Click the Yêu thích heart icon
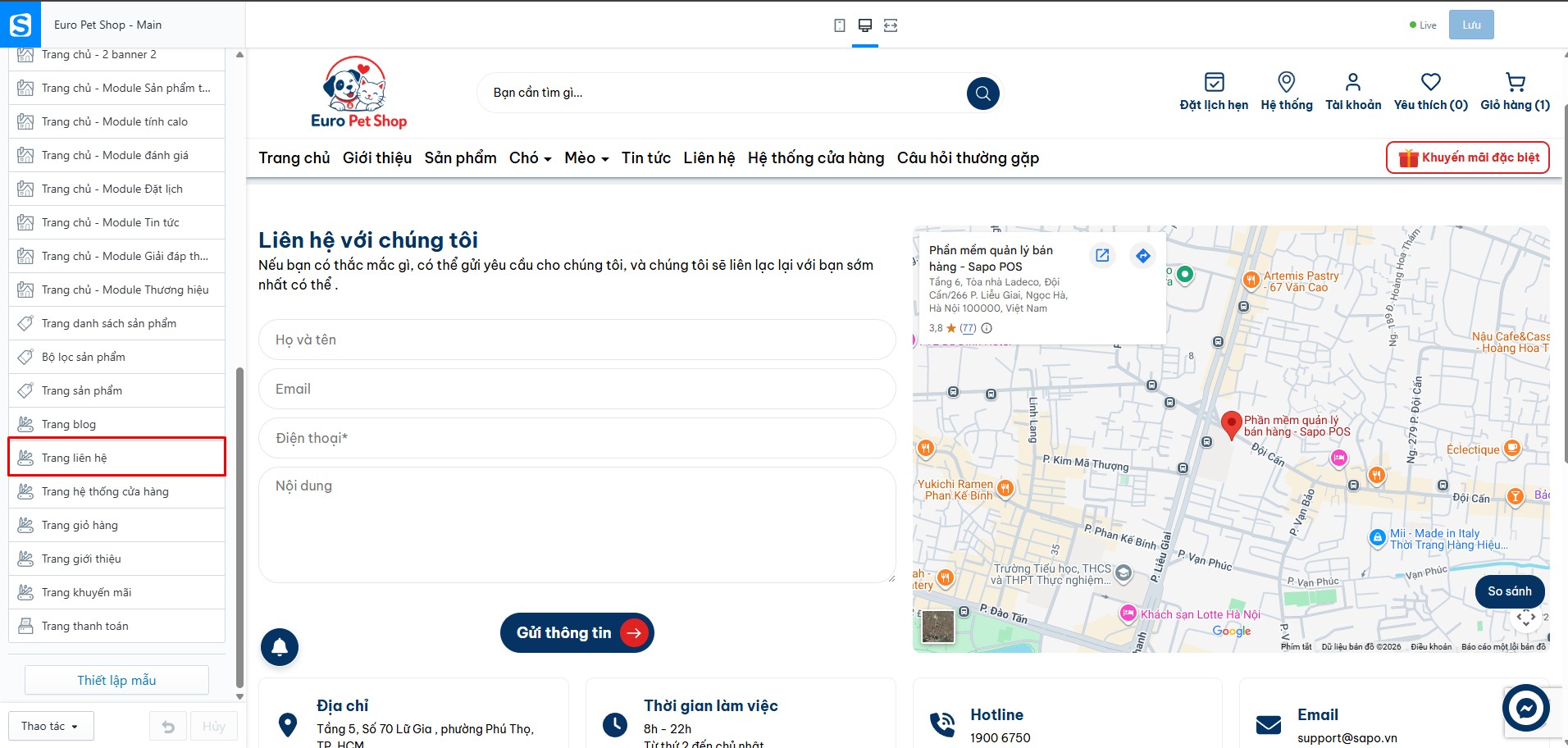 1430,82
